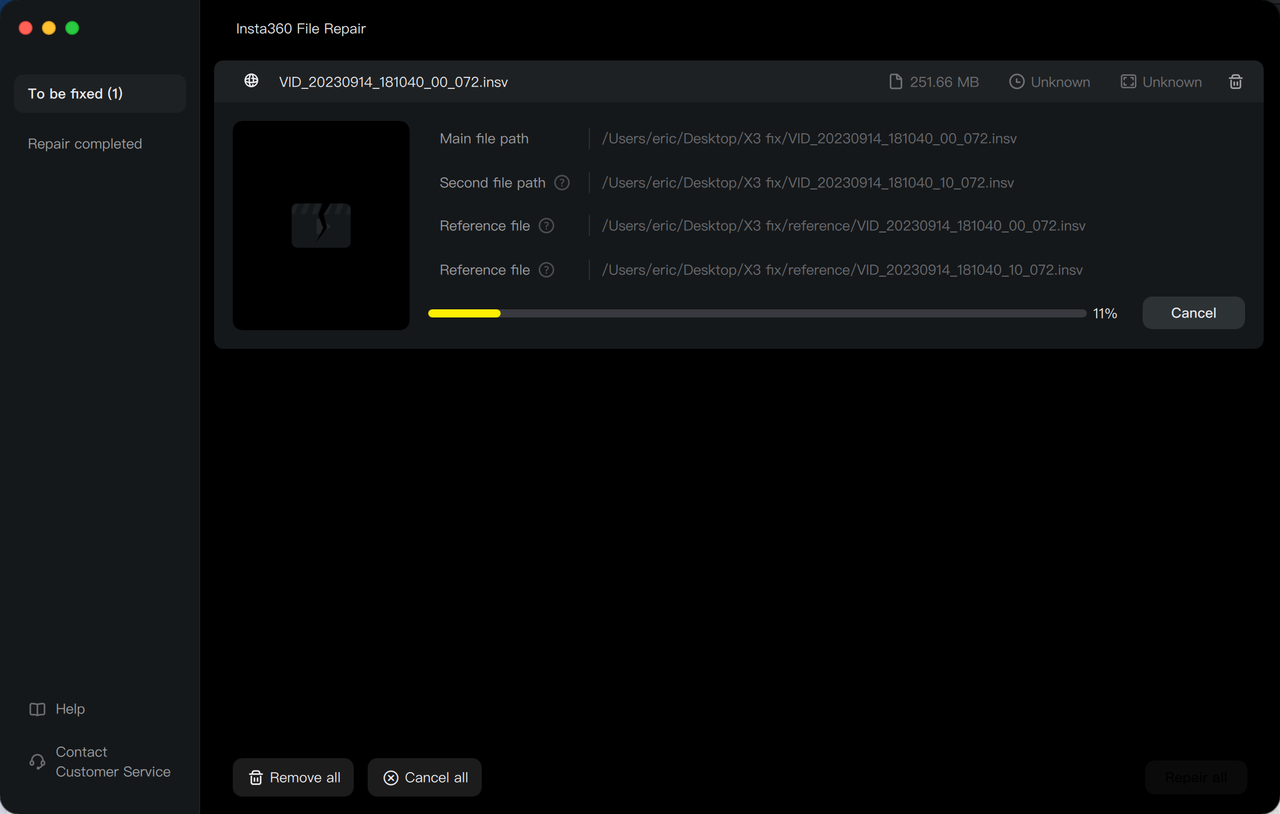1280x814 pixels.
Task: Open the To be fixed (1) tab
Action: point(100,94)
